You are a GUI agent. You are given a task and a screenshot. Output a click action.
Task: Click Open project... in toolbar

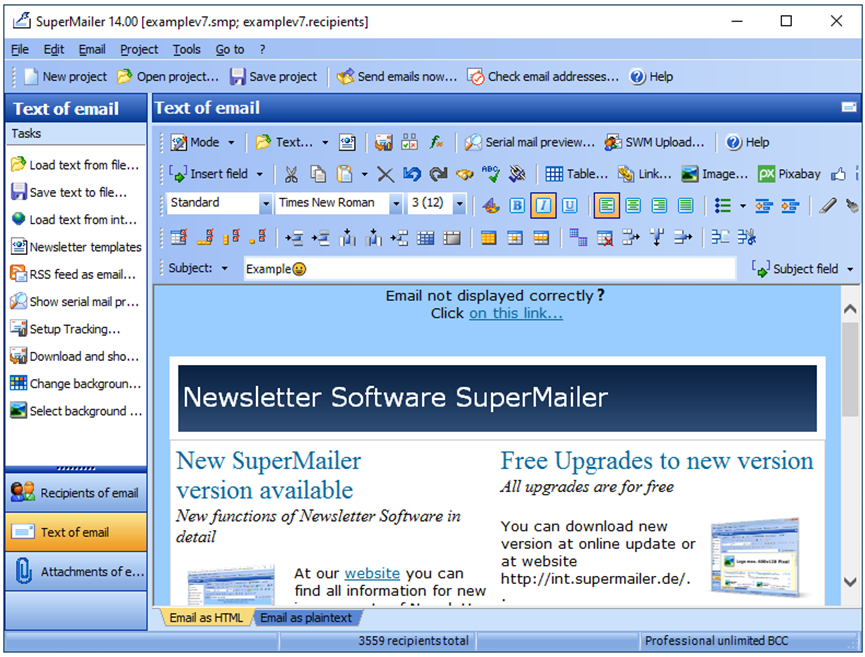(x=168, y=77)
